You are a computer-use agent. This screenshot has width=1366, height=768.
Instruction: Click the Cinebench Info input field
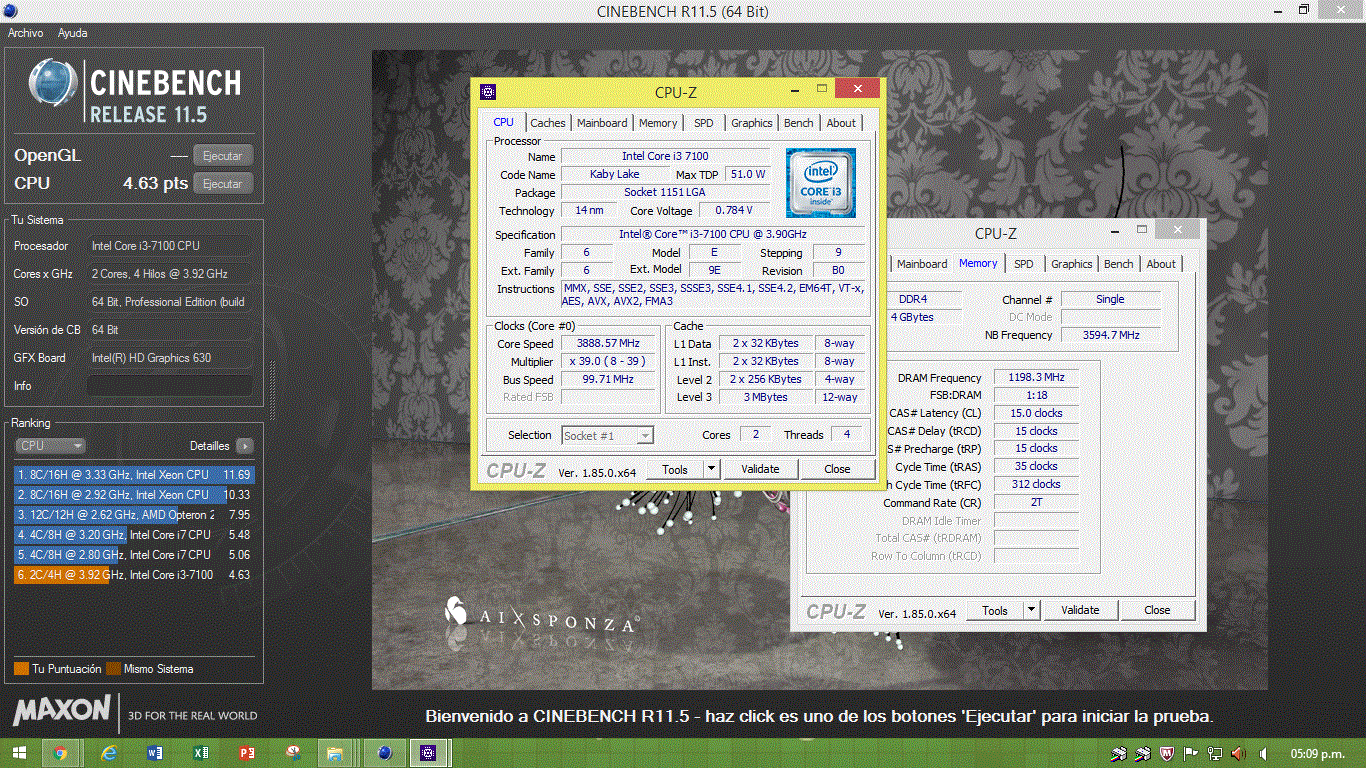(x=170, y=386)
